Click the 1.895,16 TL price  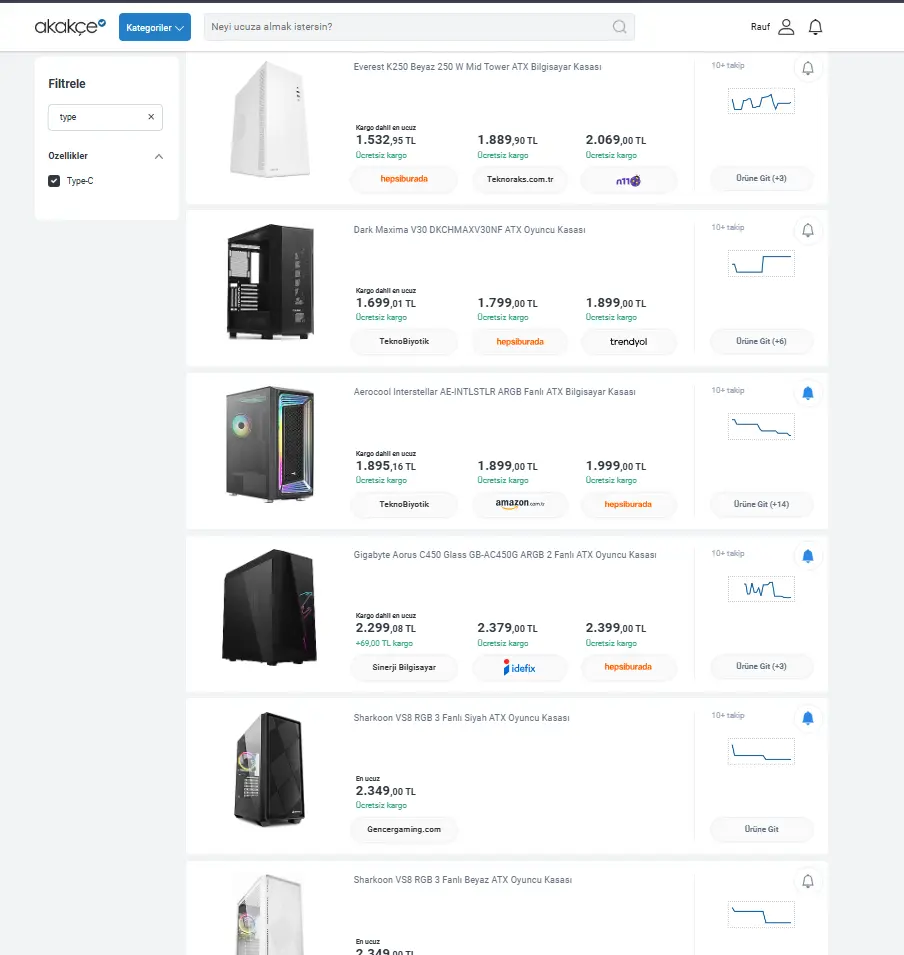(386, 466)
